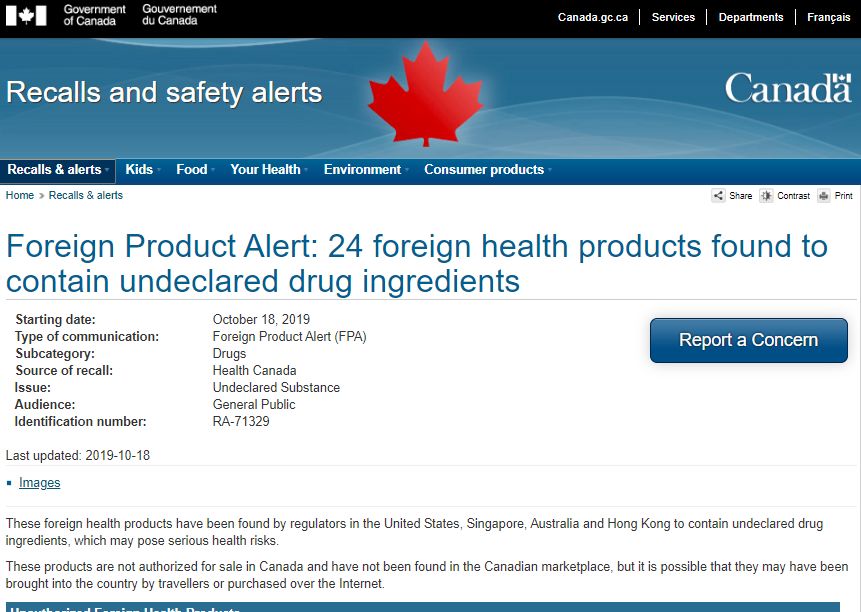Image resolution: width=861 pixels, height=612 pixels.
Task: Open Recalls & alerts breadcrumb link
Action: coord(86,195)
